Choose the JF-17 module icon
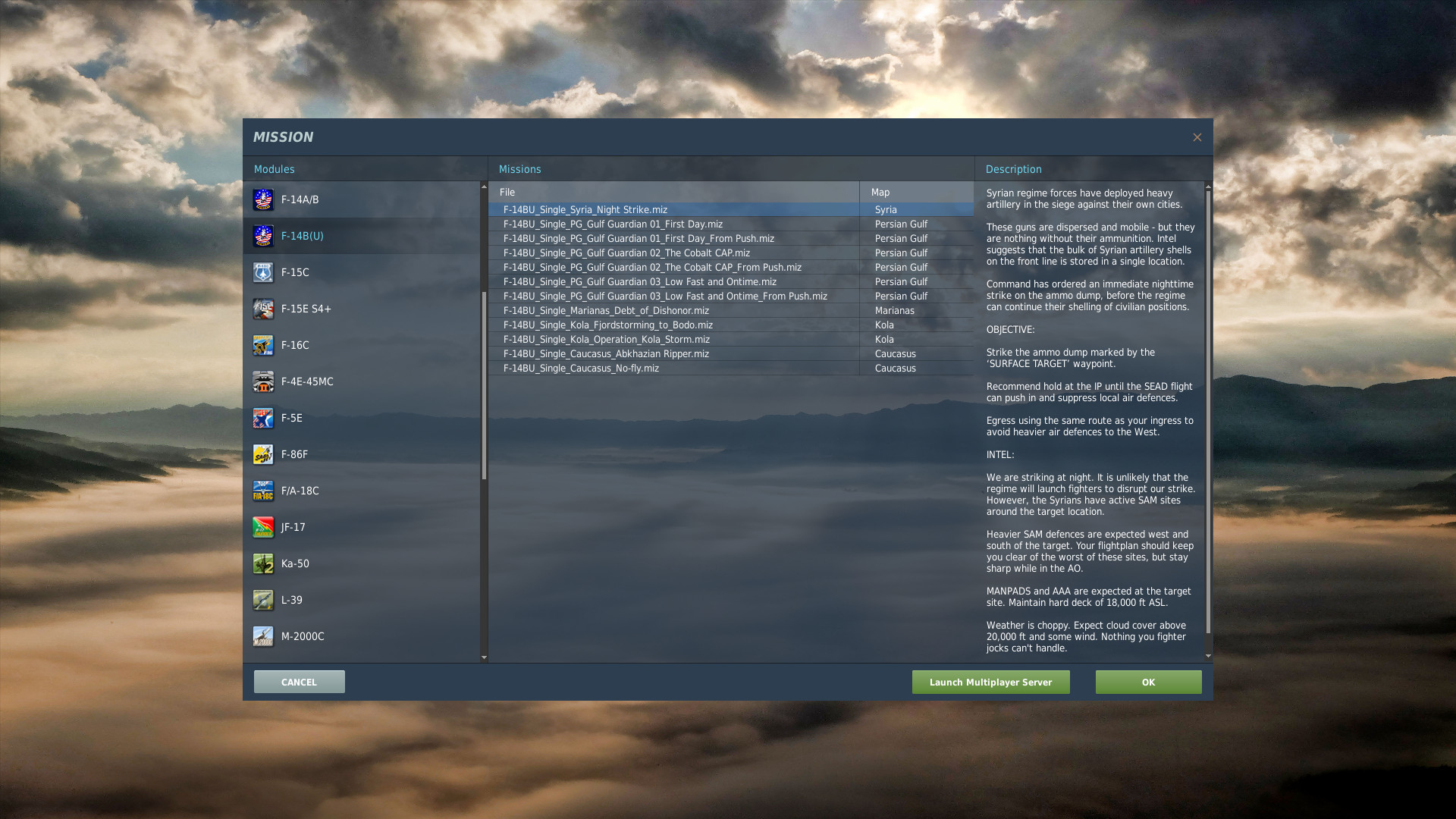This screenshot has width=1456, height=819. pos(263,527)
